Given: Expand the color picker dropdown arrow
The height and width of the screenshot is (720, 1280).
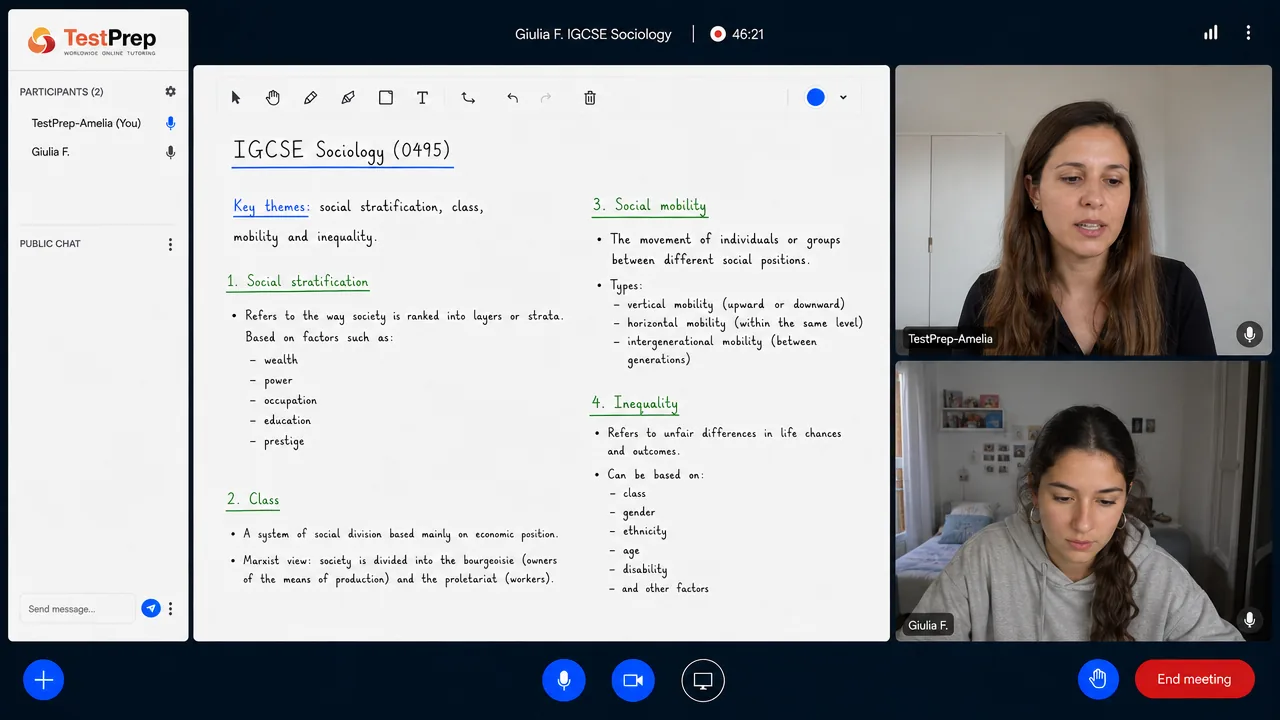Looking at the screenshot, I should (843, 98).
